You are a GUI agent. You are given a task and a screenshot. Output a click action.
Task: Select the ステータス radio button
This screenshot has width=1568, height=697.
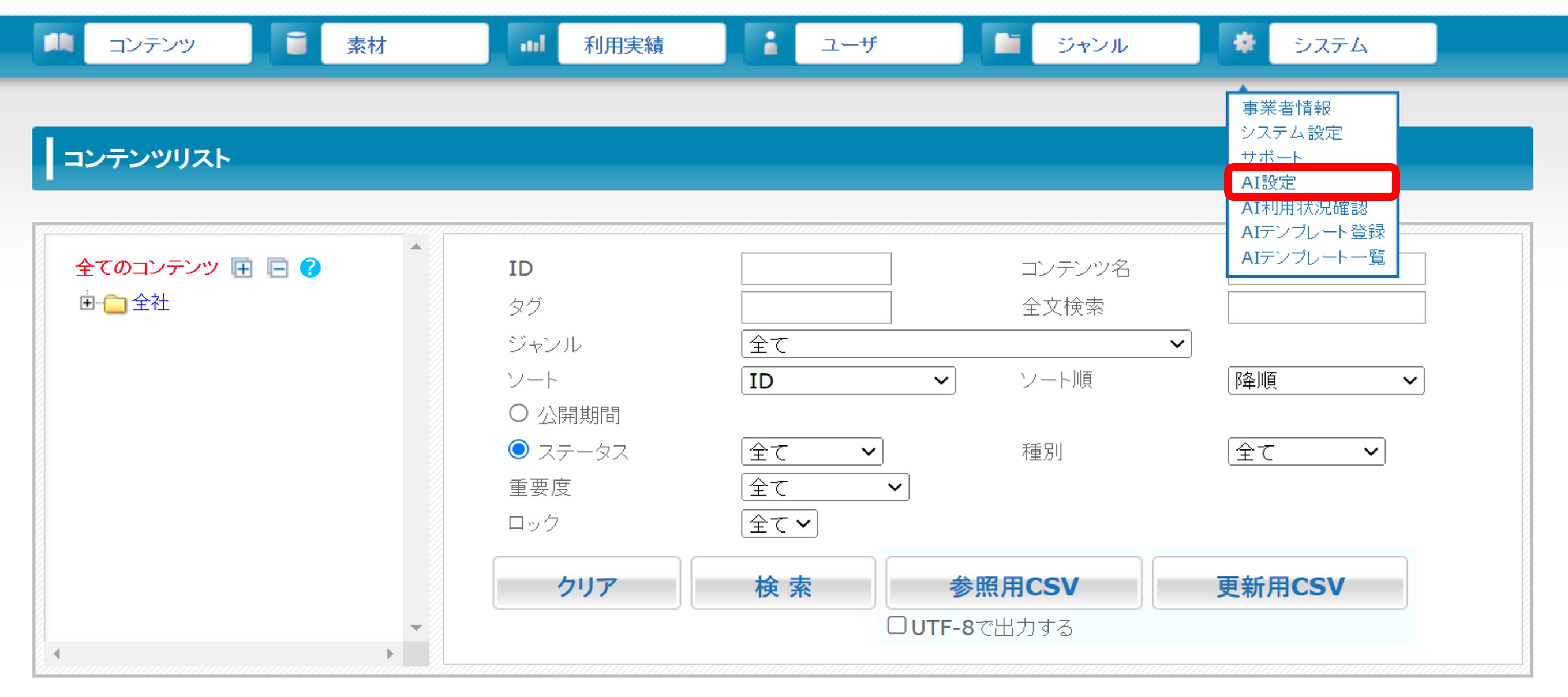point(518,450)
